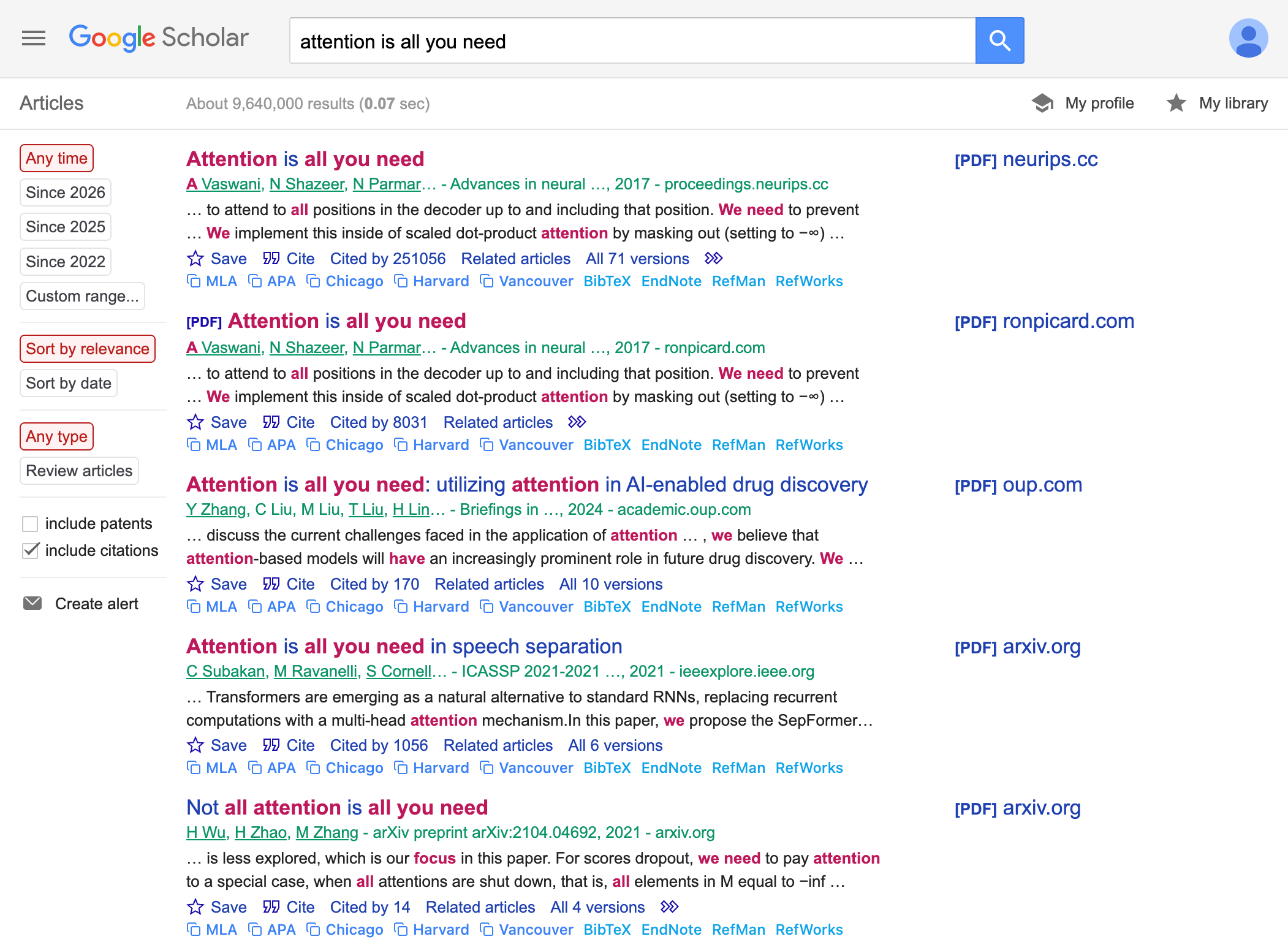1288x939 pixels.
Task: Open the user account avatar
Action: click(x=1248, y=38)
